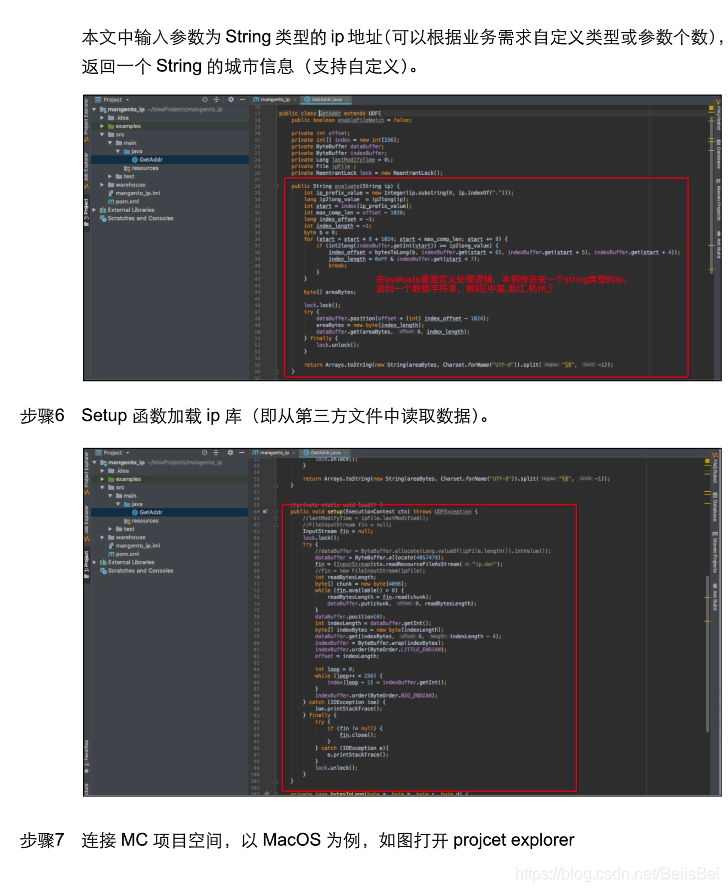The image size is (728, 892).
Task: Switch to GetAddr.java tab in lower IDE
Action: click(x=325, y=453)
